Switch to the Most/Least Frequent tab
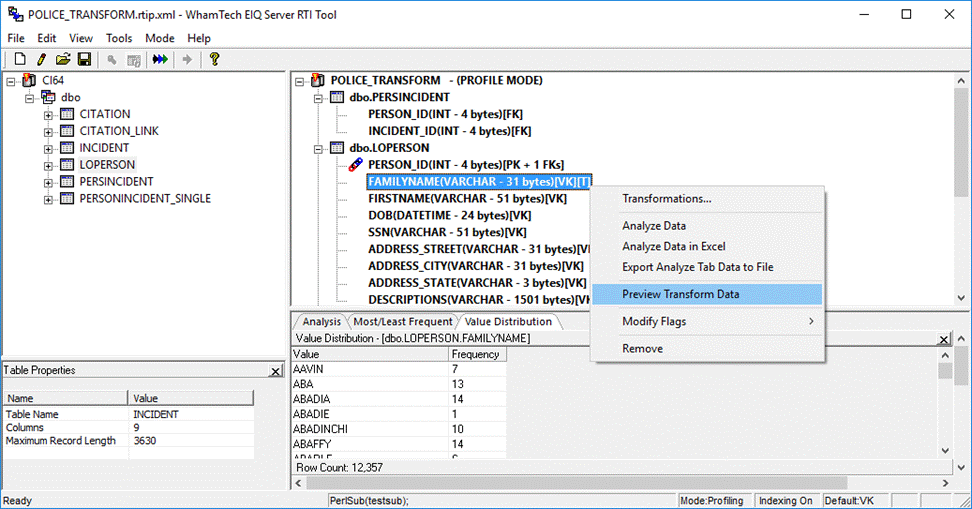 (x=403, y=321)
